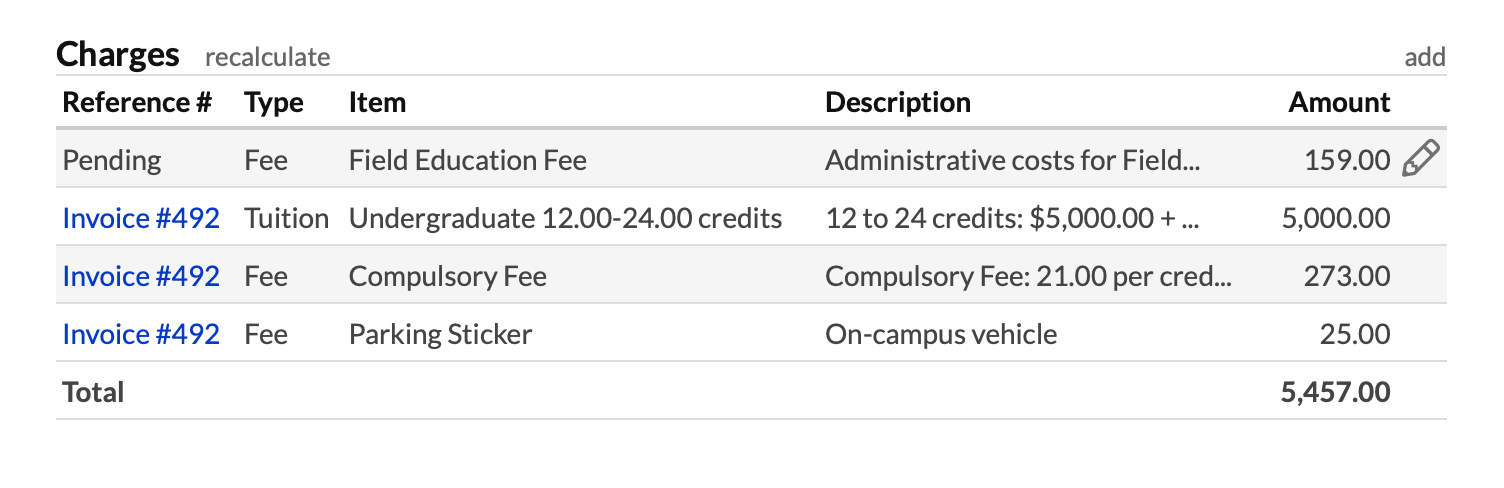Image resolution: width=1504 pixels, height=488 pixels.
Task: Open Invoice #492 link in the Compulsory Fee row
Action: [141, 276]
